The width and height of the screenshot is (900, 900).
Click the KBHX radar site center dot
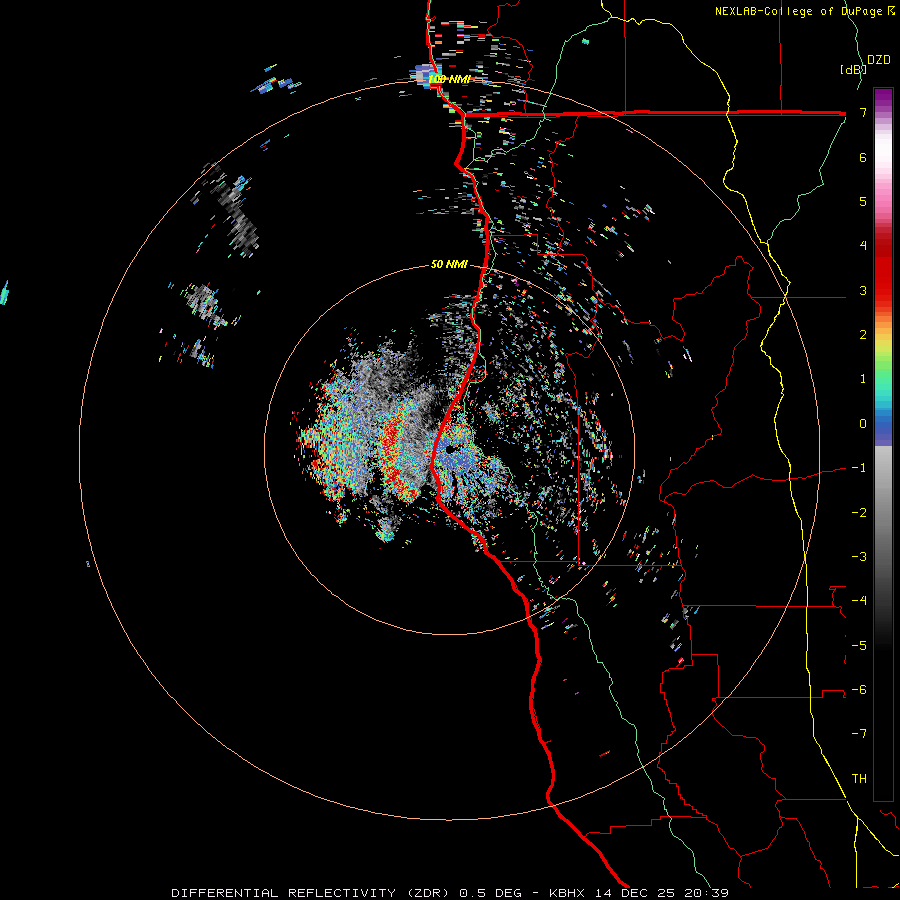(450, 449)
